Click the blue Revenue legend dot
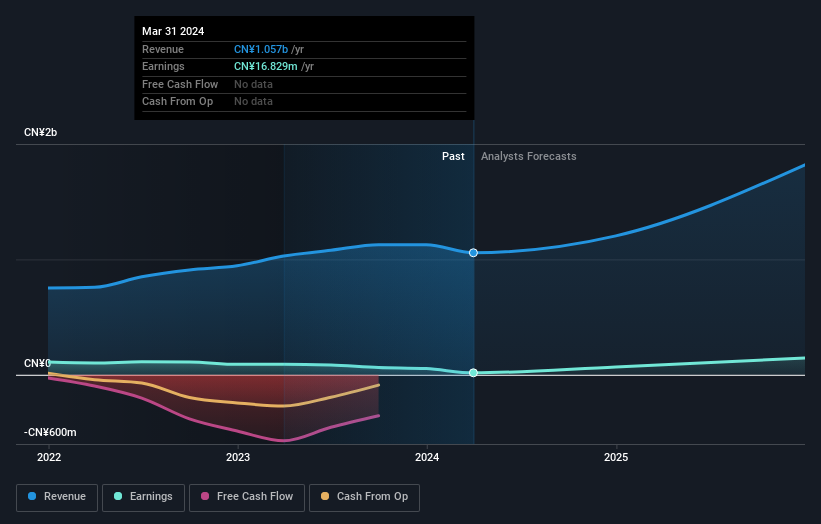The image size is (821, 524). coord(32,496)
